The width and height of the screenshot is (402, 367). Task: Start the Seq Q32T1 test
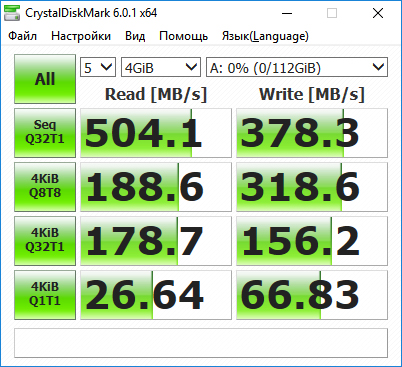click(45, 133)
